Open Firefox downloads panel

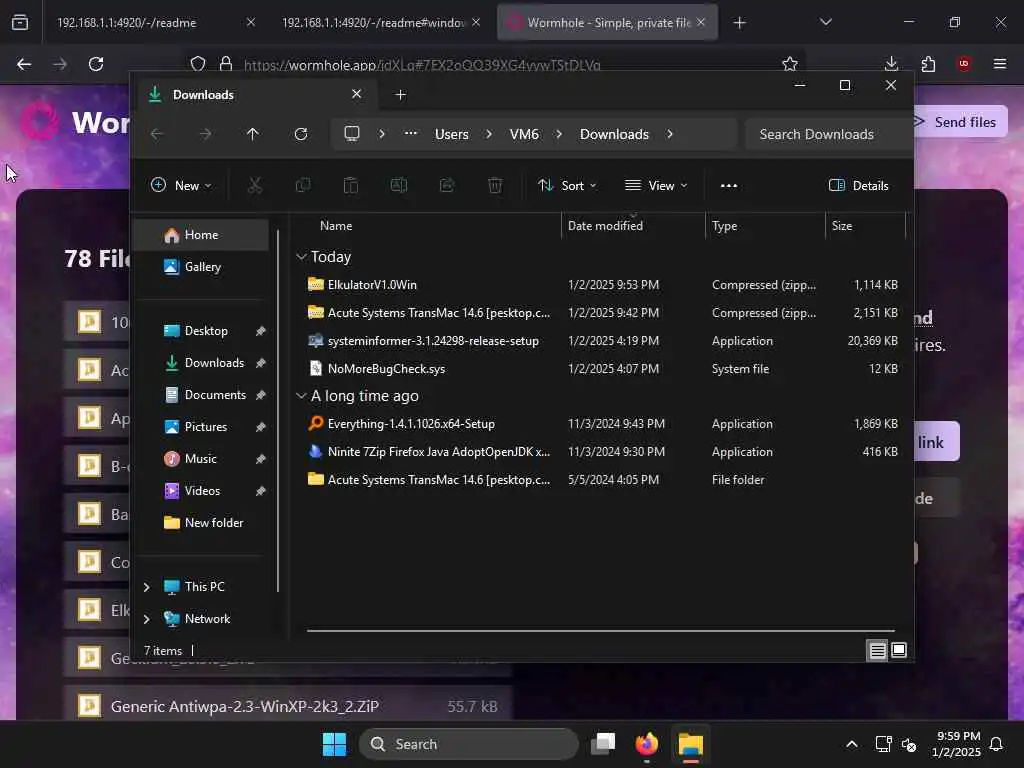891,64
